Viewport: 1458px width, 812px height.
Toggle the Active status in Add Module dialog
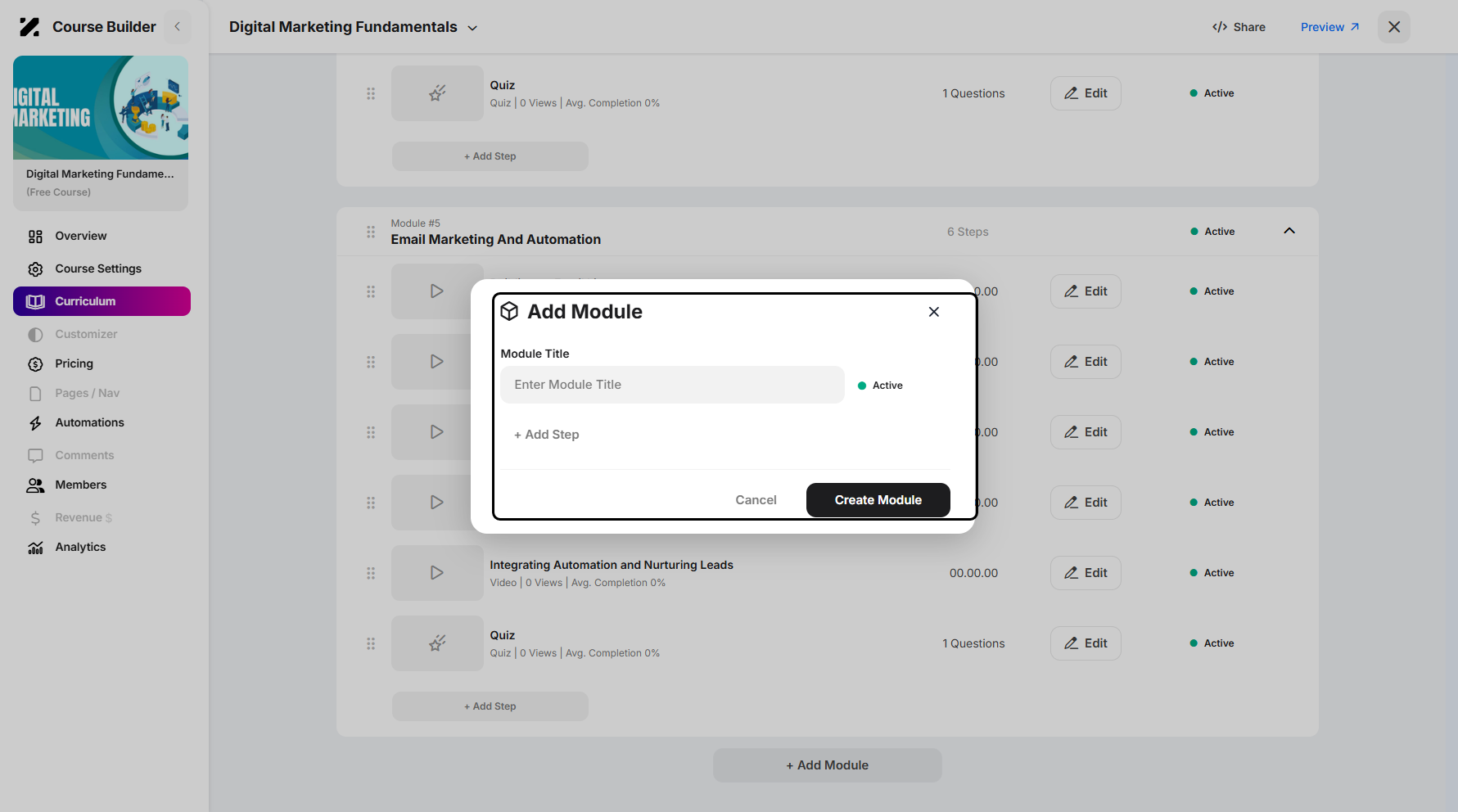click(x=880, y=386)
